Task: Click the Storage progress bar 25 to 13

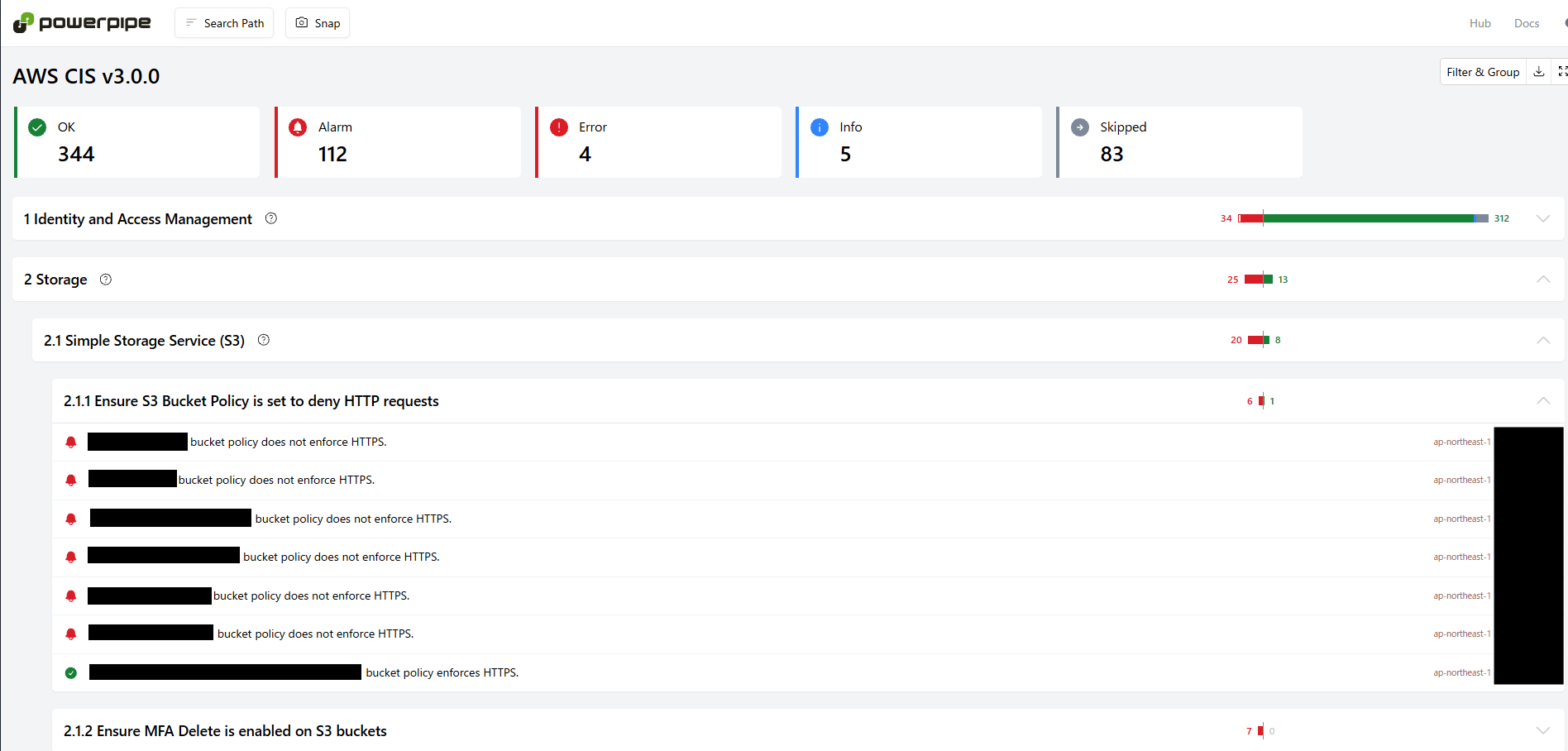Action: [x=1259, y=280]
